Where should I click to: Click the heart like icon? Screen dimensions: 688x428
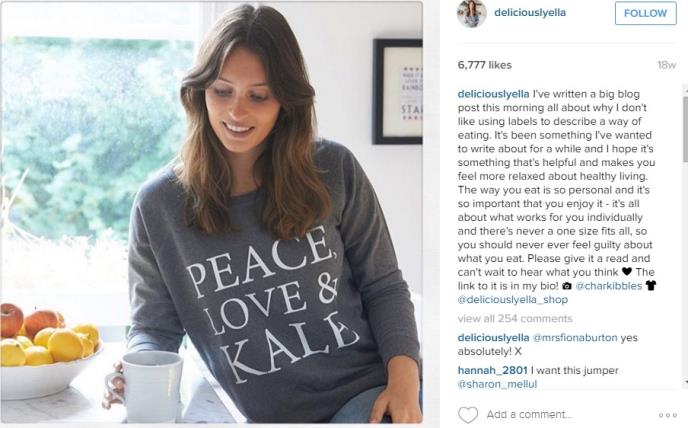(x=468, y=414)
